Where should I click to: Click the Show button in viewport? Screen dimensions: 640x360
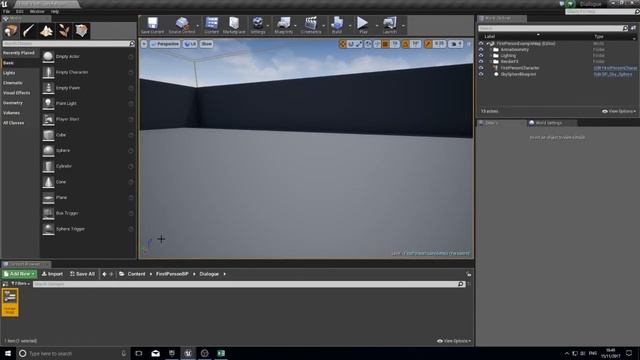tap(207, 44)
